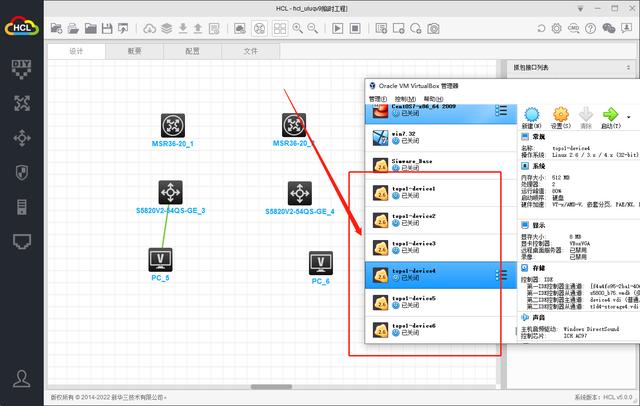This screenshot has width=640, height=406.
Task: Click the cloud download toolbar icon
Action: point(149,29)
